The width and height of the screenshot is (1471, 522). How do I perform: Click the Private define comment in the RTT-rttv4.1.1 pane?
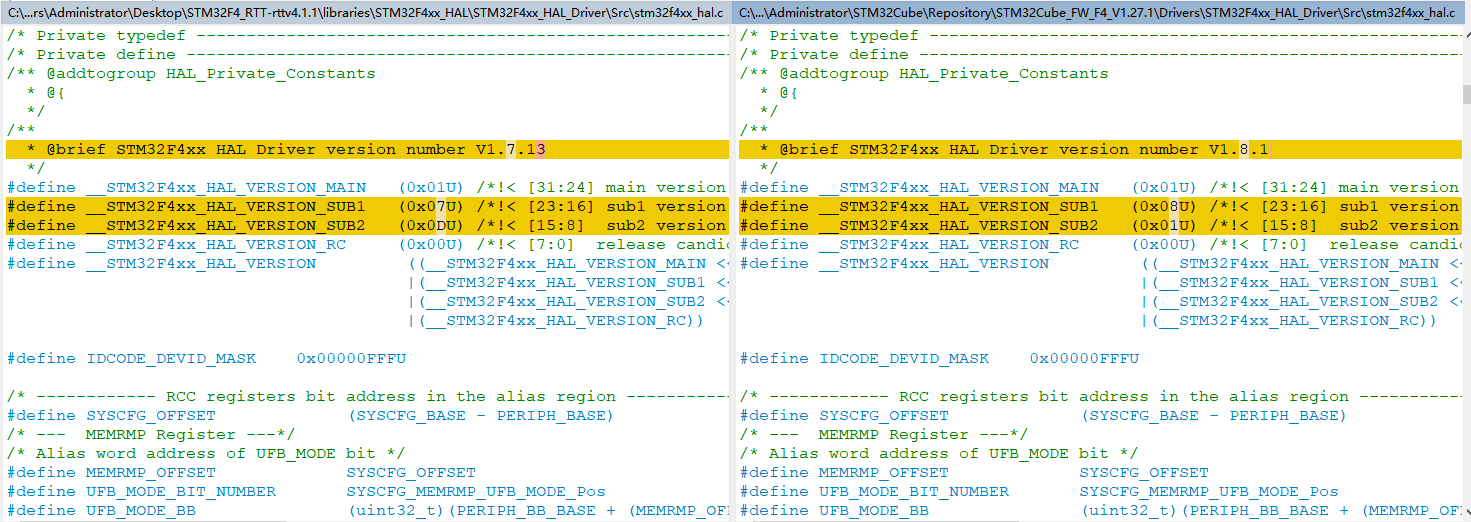[366, 55]
